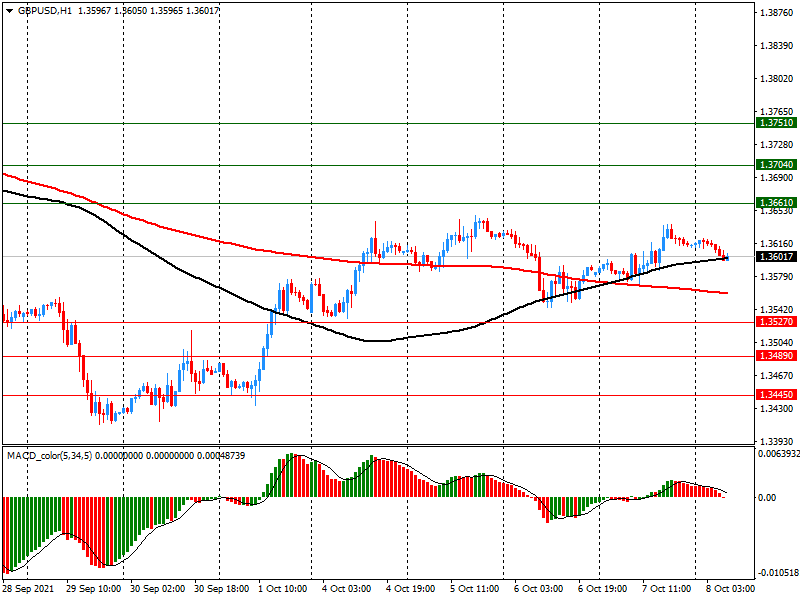Image resolution: width=800 pixels, height=600 pixels.
Task: Click the 4 Oct 19:00 time label
Action: (x=410, y=589)
